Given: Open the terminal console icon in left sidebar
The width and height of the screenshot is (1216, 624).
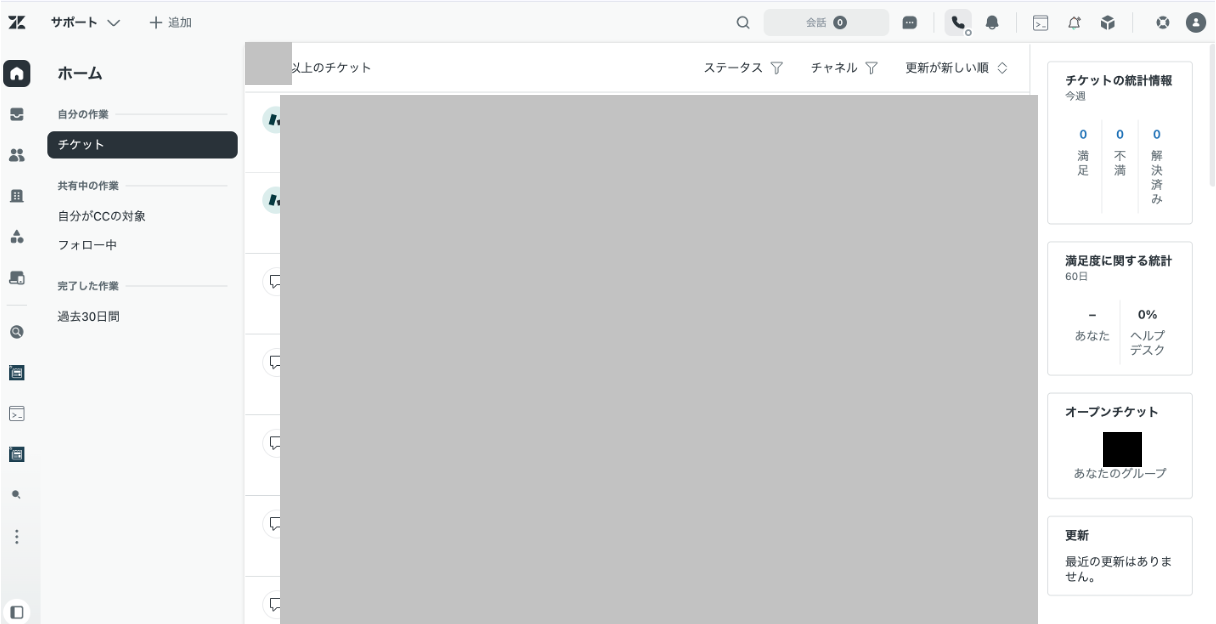Looking at the screenshot, I should pos(17,413).
